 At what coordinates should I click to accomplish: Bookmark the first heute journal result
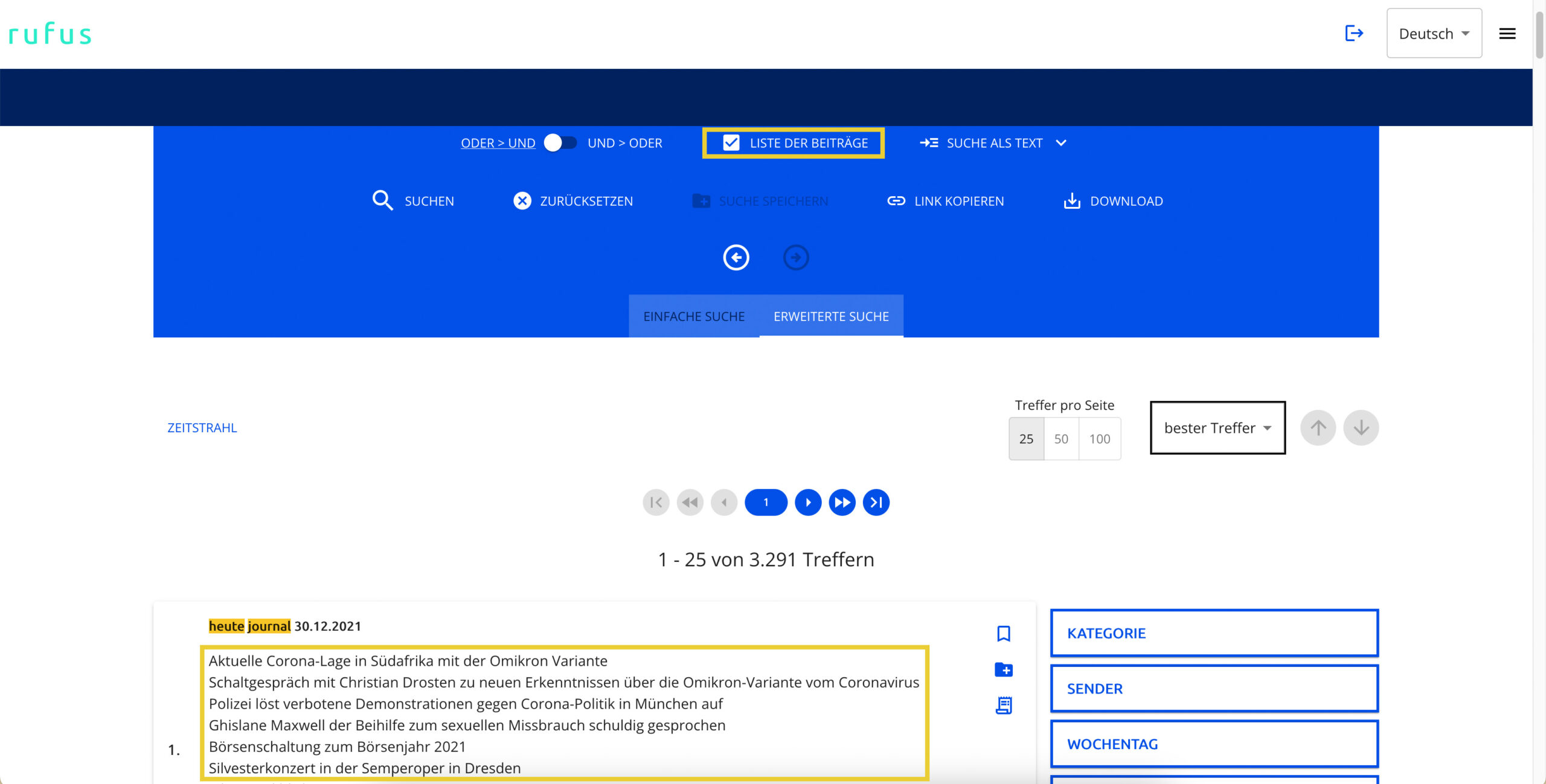pos(1003,633)
